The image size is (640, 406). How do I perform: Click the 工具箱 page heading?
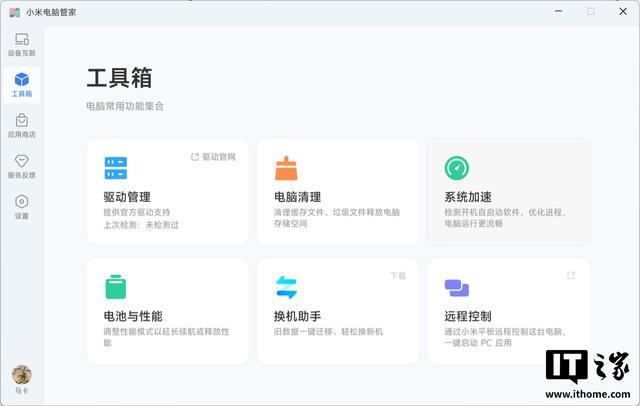tap(119, 78)
